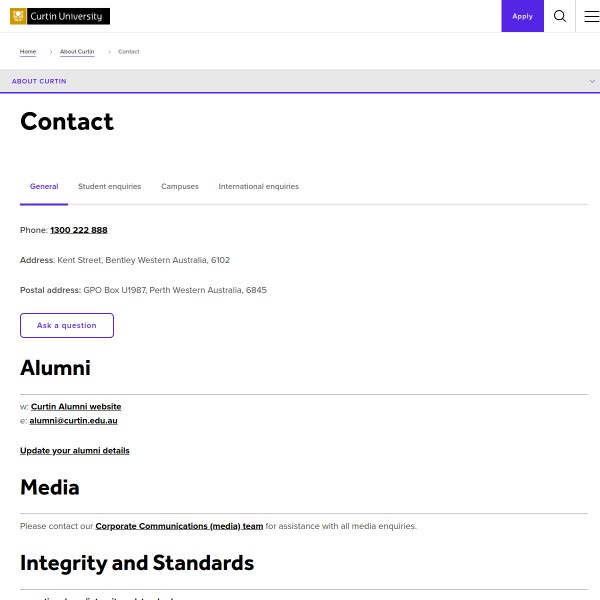This screenshot has width=600, height=600.
Task: Select the General tab
Action: point(44,186)
